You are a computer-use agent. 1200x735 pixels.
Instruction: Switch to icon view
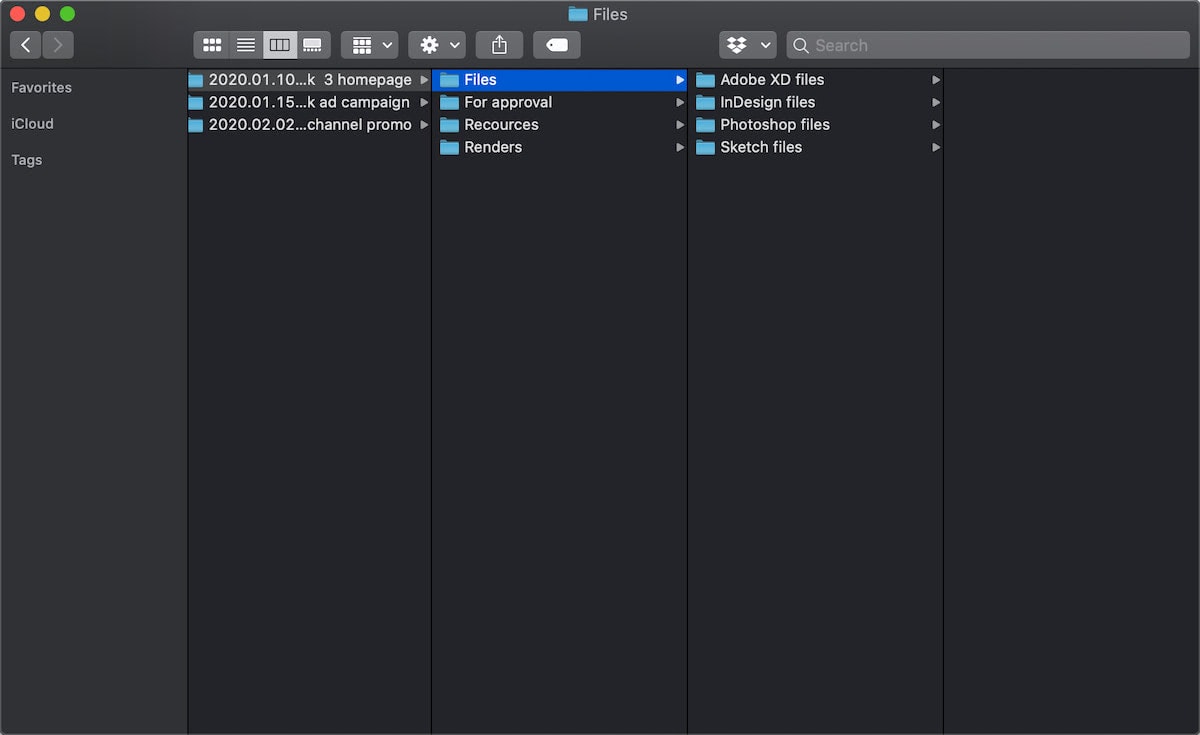(x=212, y=45)
